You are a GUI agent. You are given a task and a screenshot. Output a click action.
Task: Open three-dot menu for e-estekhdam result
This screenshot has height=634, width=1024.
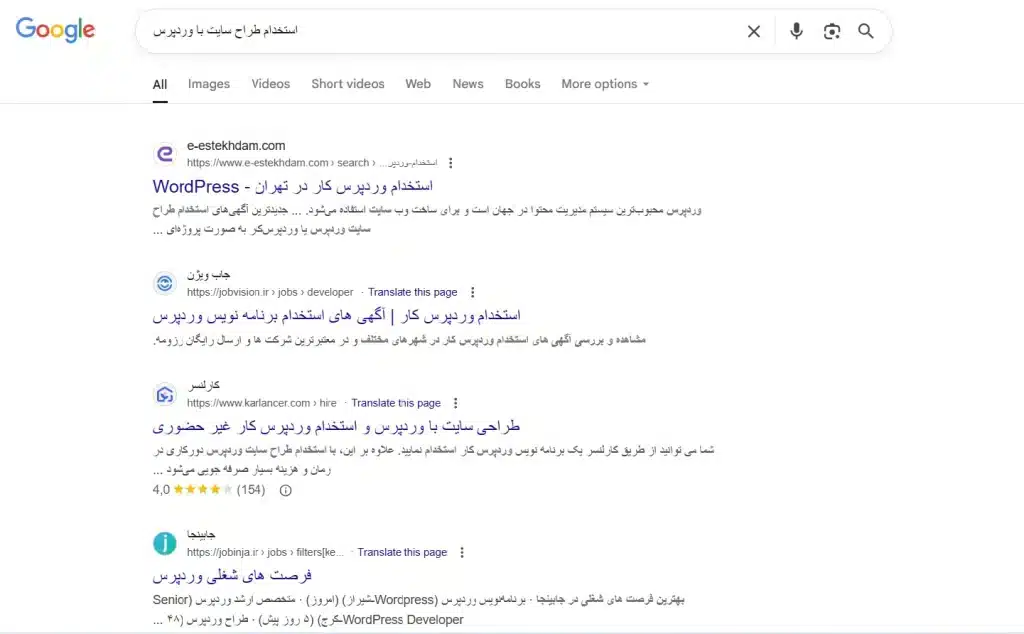coord(451,163)
